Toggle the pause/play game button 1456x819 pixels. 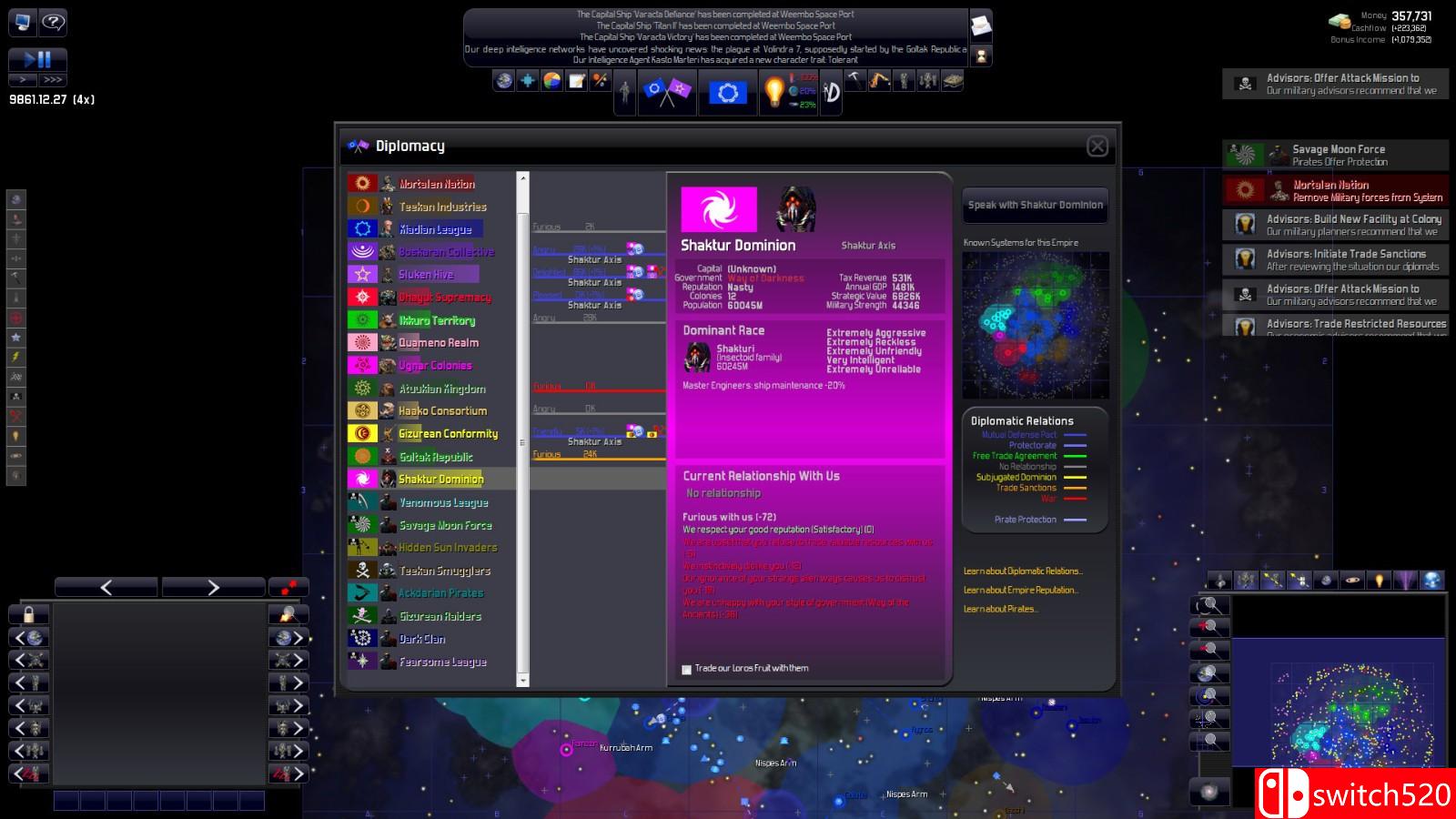pyautogui.click(x=37, y=59)
